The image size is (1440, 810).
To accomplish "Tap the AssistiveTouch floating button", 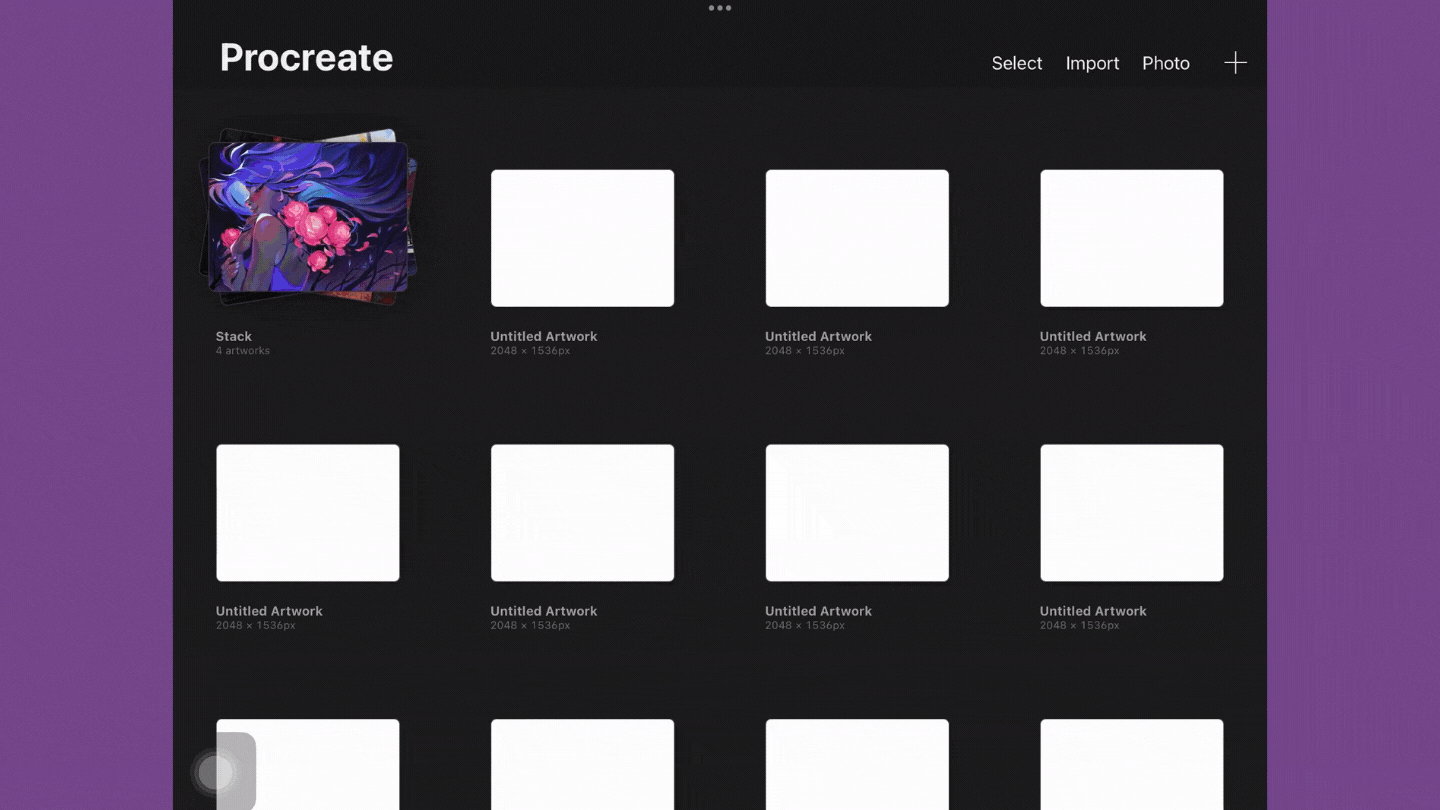I will [x=215, y=772].
